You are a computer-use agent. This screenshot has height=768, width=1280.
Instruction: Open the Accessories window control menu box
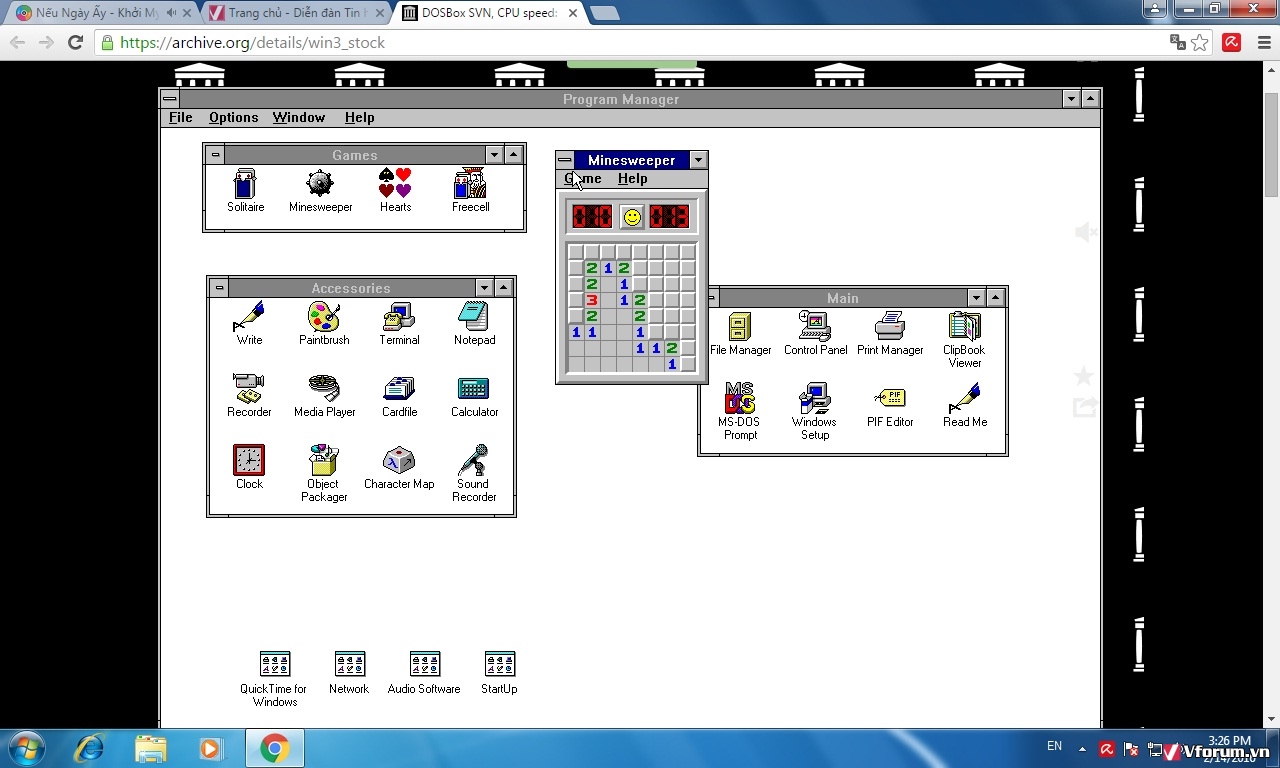pyautogui.click(x=219, y=288)
